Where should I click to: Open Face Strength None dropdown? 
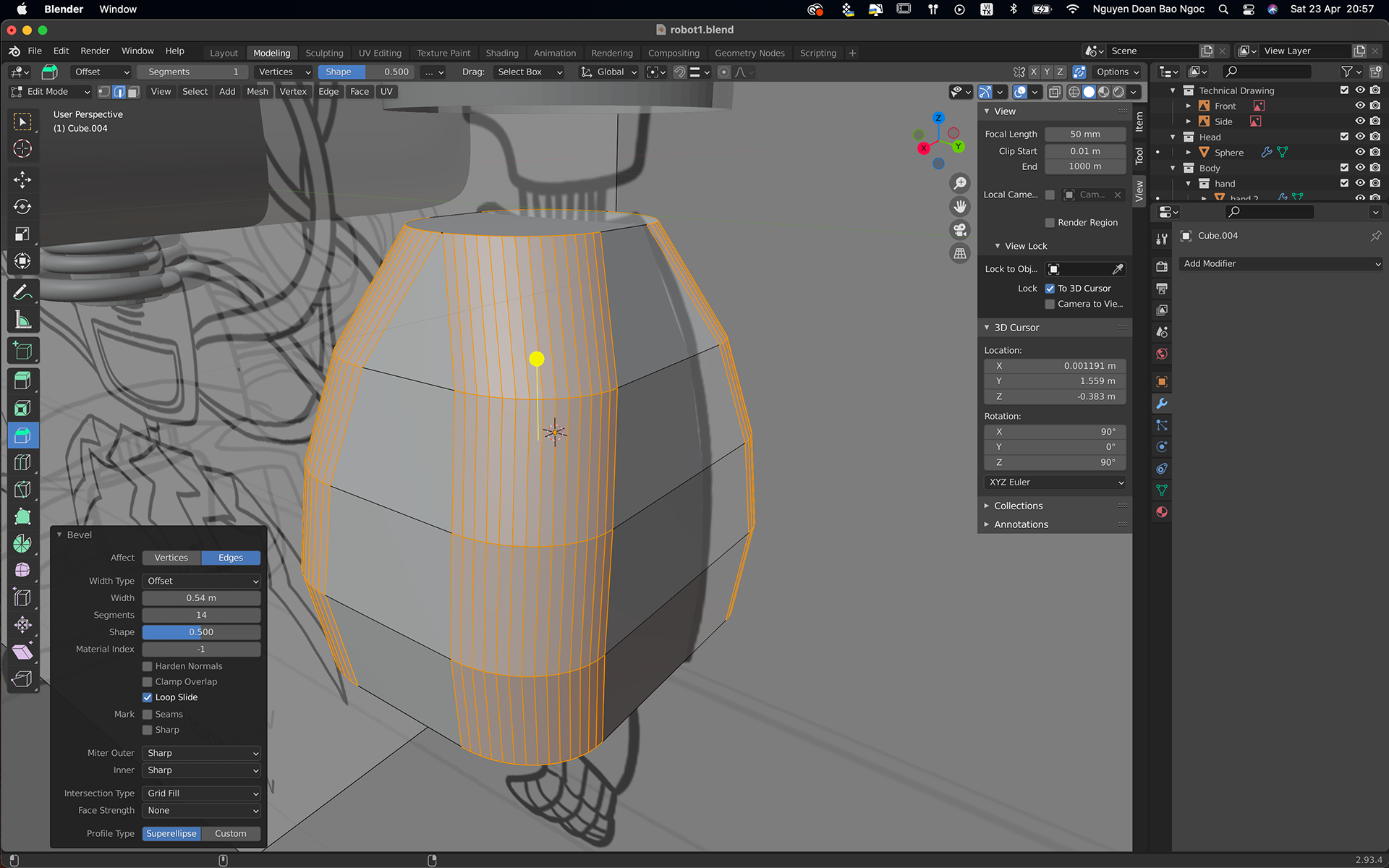click(x=201, y=812)
